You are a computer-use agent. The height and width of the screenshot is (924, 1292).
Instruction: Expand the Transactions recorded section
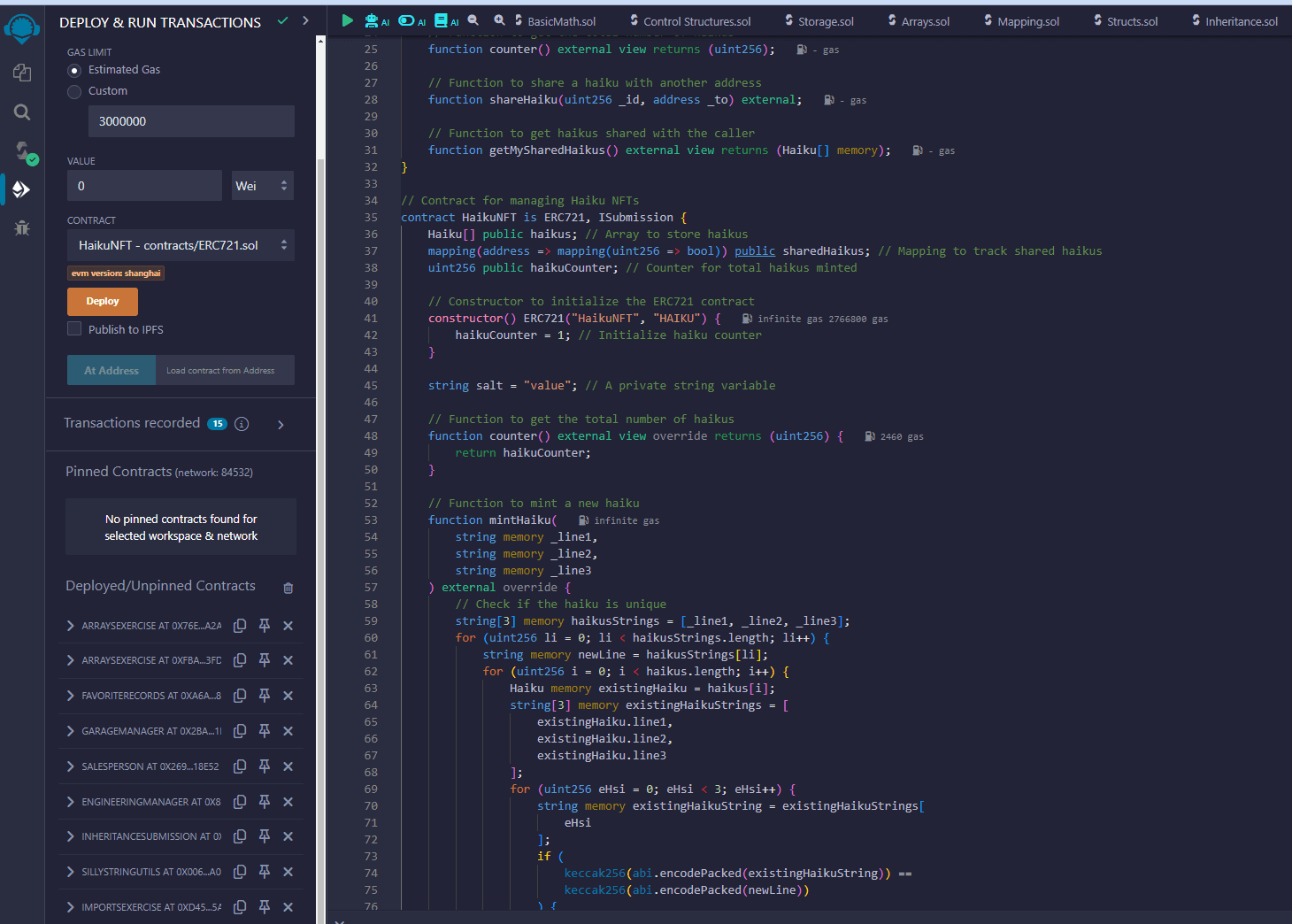click(281, 425)
